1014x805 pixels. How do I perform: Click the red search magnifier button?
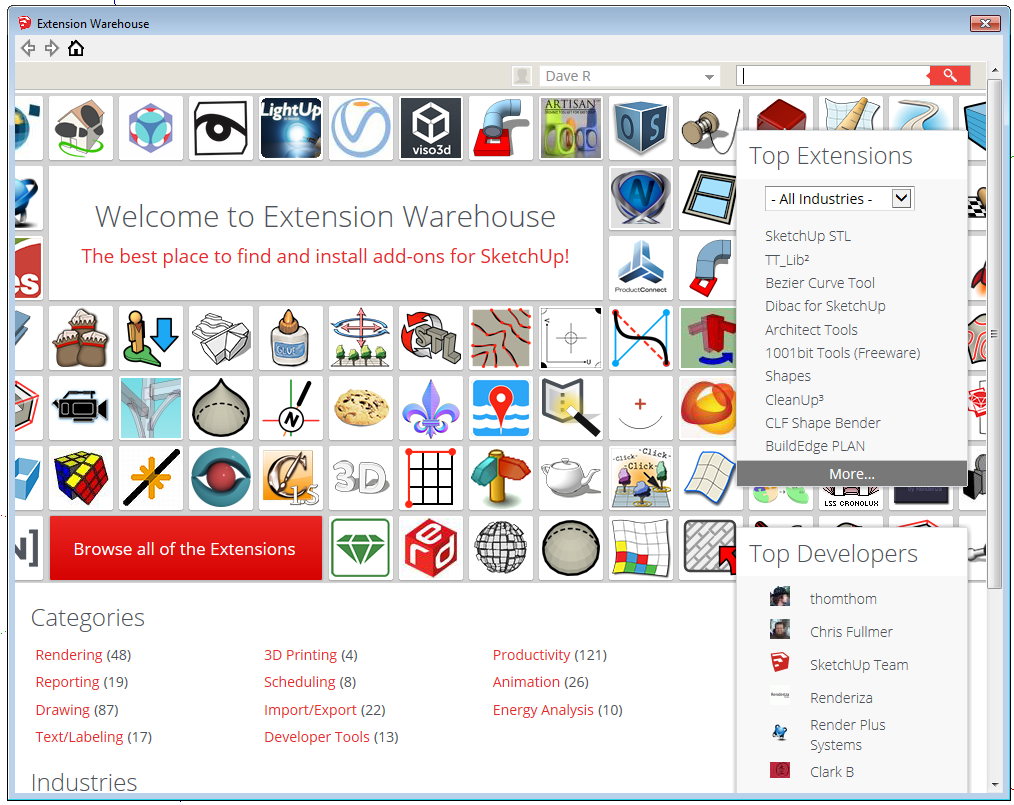tap(950, 76)
